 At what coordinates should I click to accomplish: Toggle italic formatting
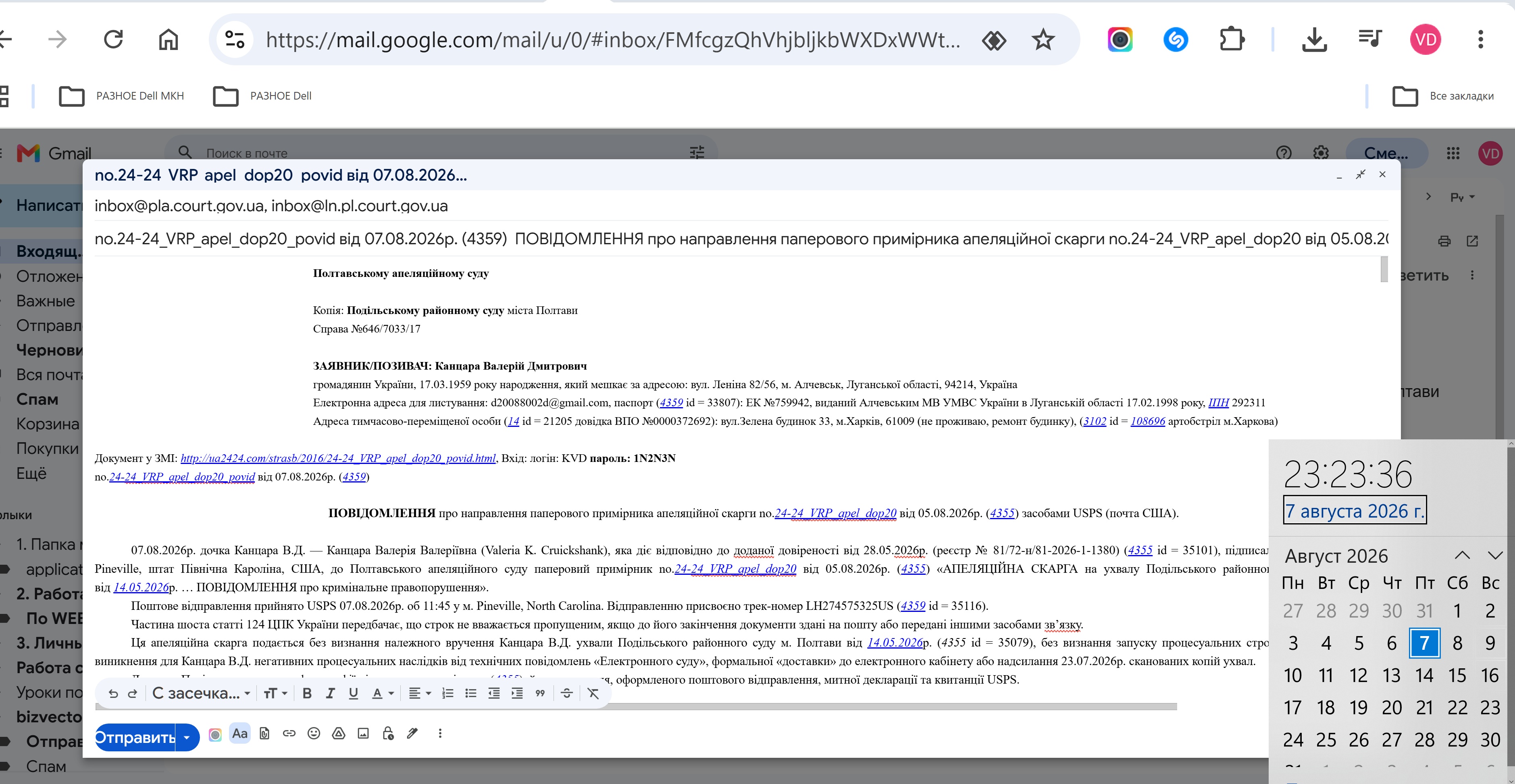click(330, 693)
